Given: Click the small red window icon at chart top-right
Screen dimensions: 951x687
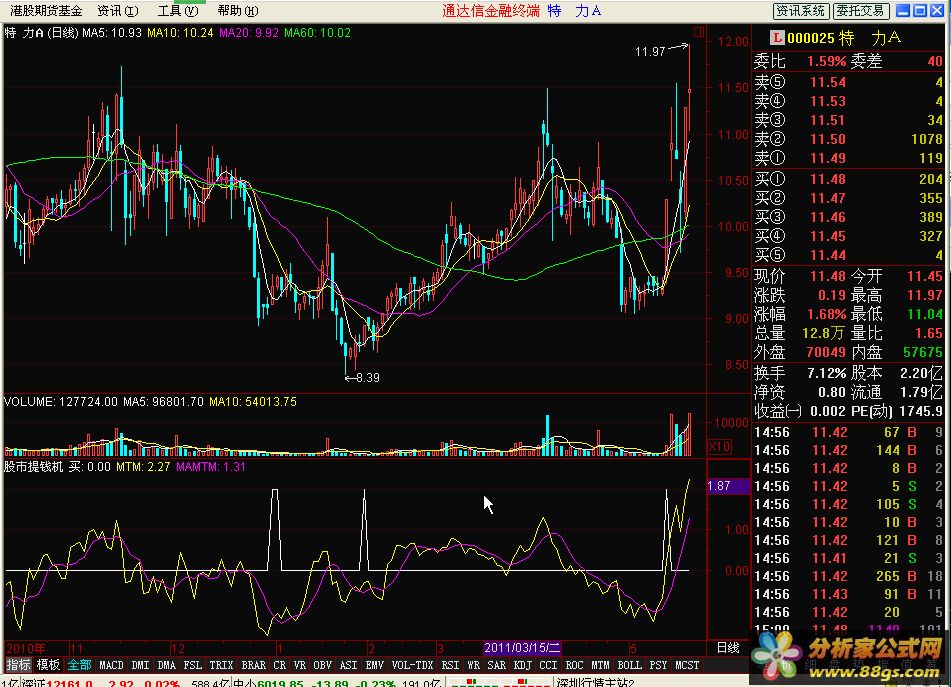Looking at the screenshot, I should pos(699,32).
